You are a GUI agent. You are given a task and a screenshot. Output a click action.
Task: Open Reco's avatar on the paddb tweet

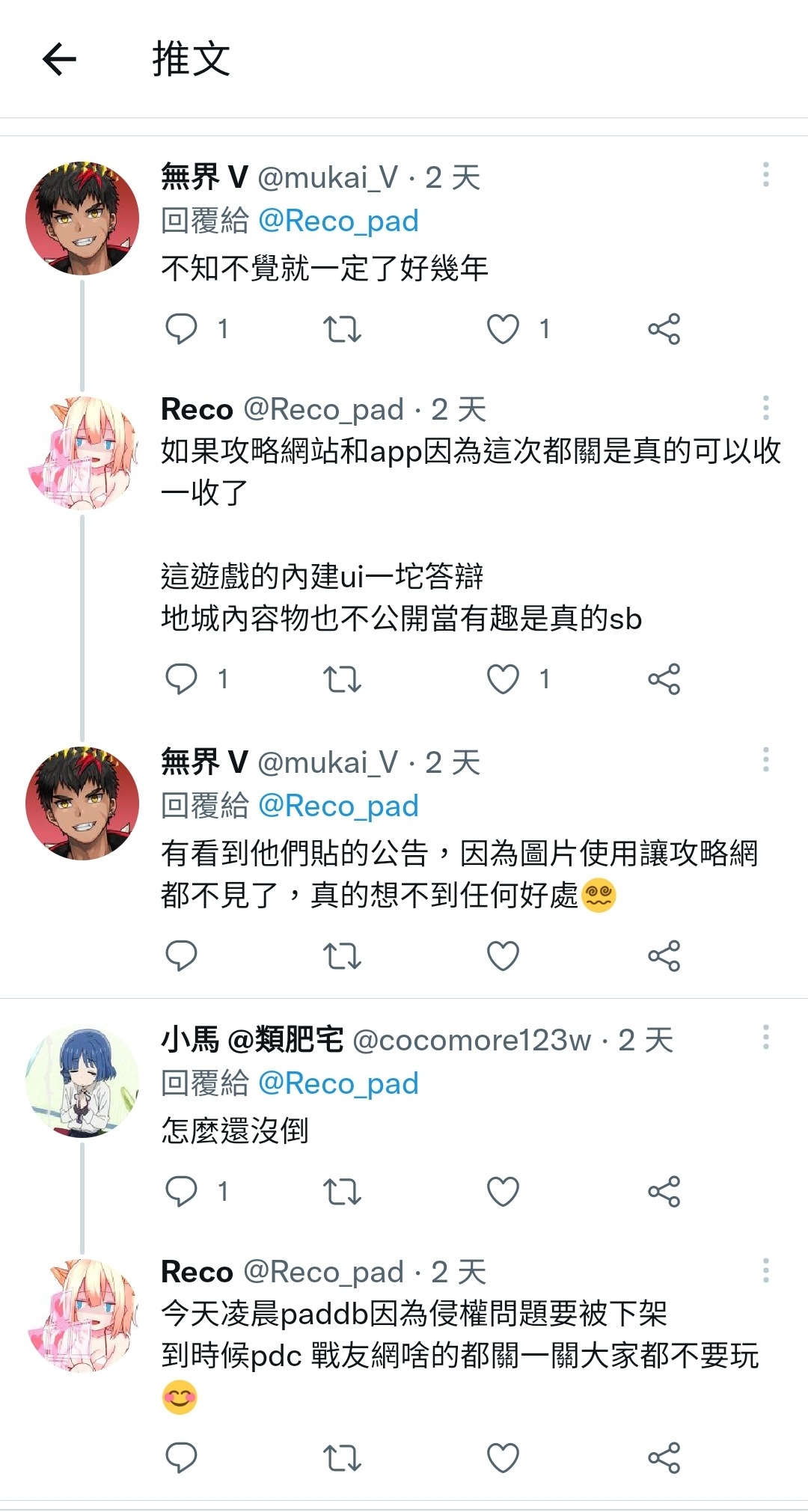82,1315
